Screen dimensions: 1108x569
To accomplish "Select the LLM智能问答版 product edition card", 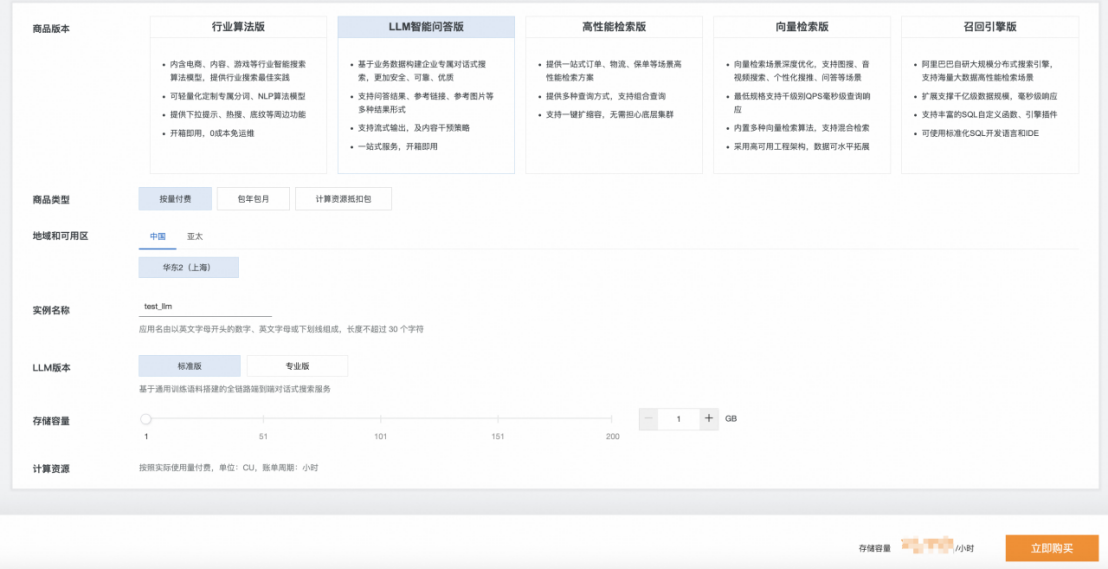I will [426, 95].
